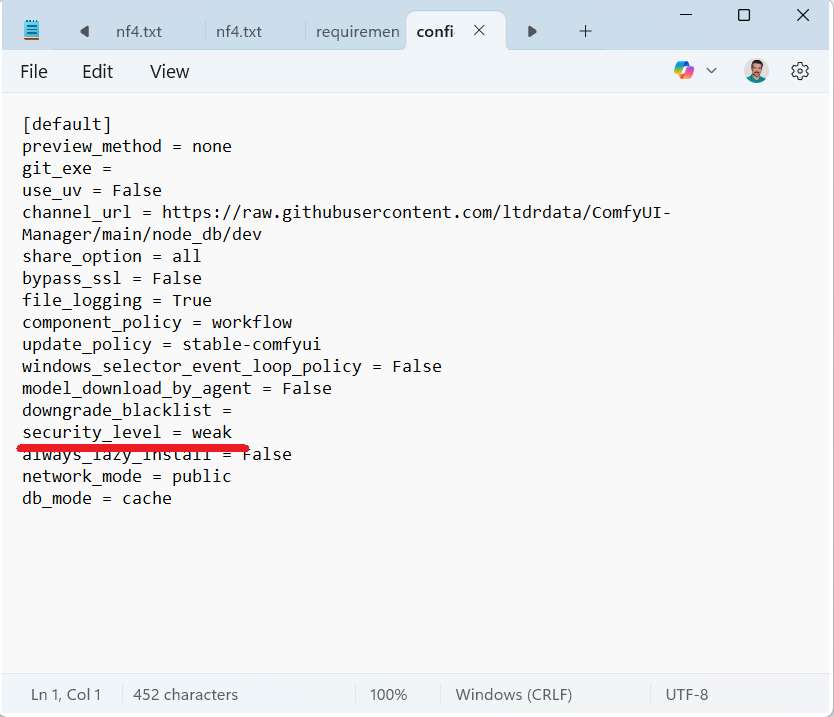The height and width of the screenshot is (717, 834).
Task: Maximize the Notepad window
Action: [744, 15]
